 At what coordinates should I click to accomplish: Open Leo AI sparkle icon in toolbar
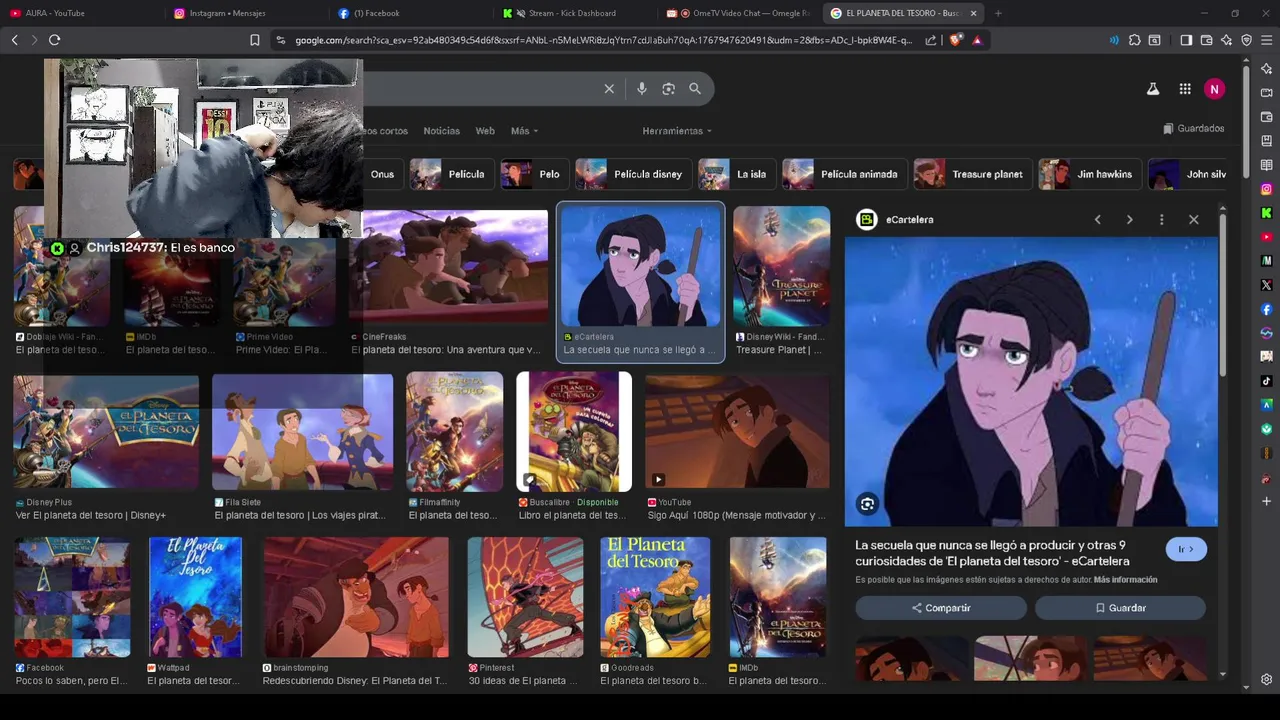(1226, 40)
